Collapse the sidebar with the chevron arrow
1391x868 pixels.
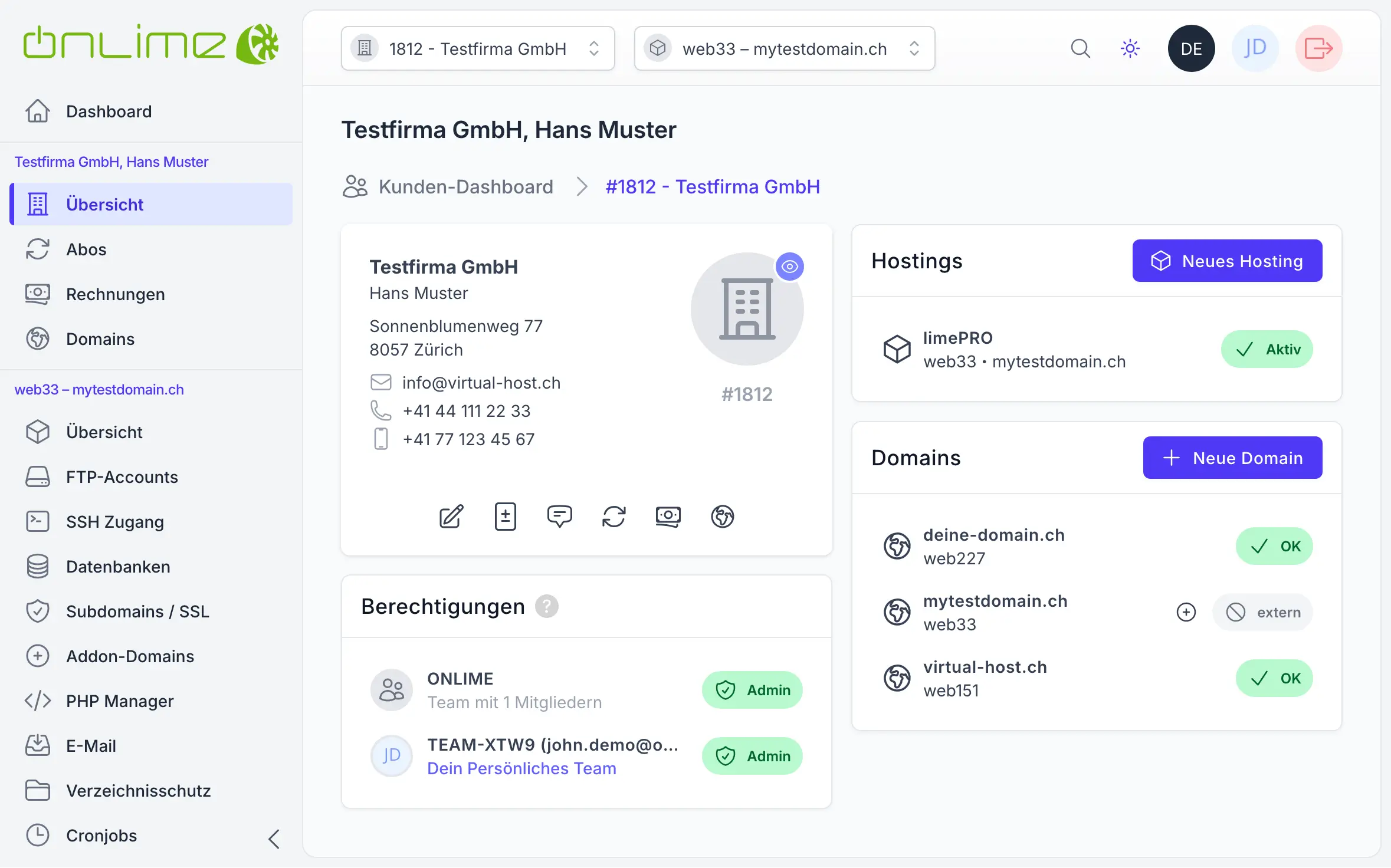pos(273,837)
